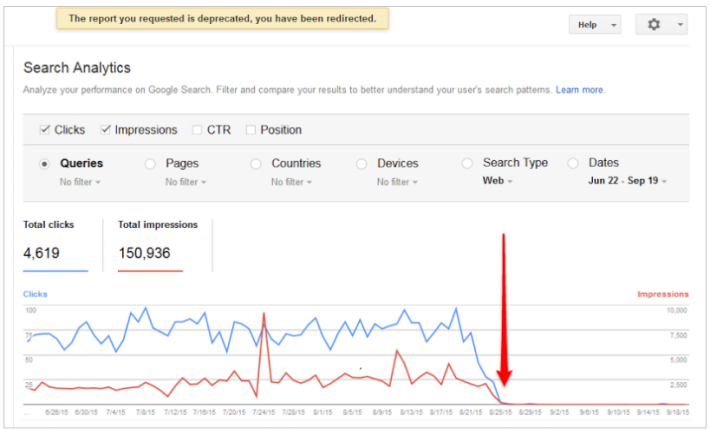Expand the Queries No filter dropdown

tap(82, 182)
